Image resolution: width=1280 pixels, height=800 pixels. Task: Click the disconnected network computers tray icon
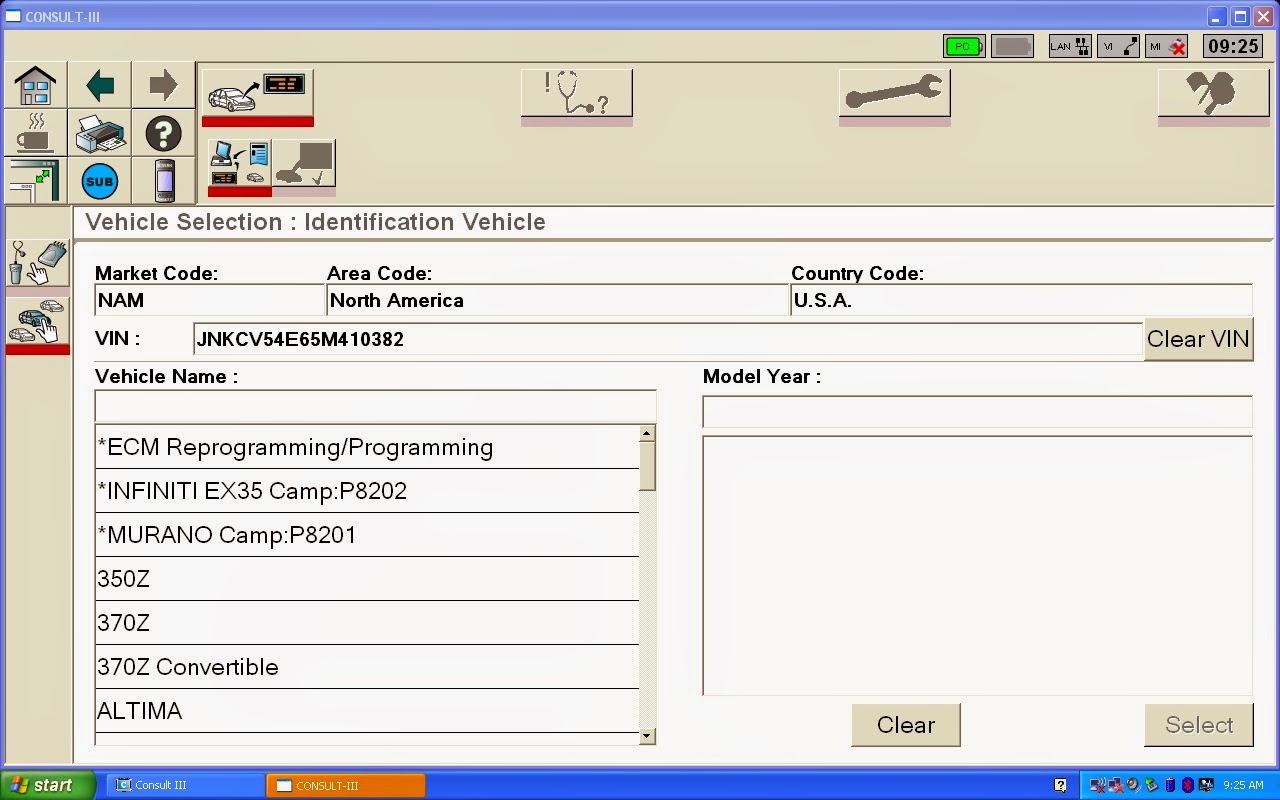pos(1116,785)
